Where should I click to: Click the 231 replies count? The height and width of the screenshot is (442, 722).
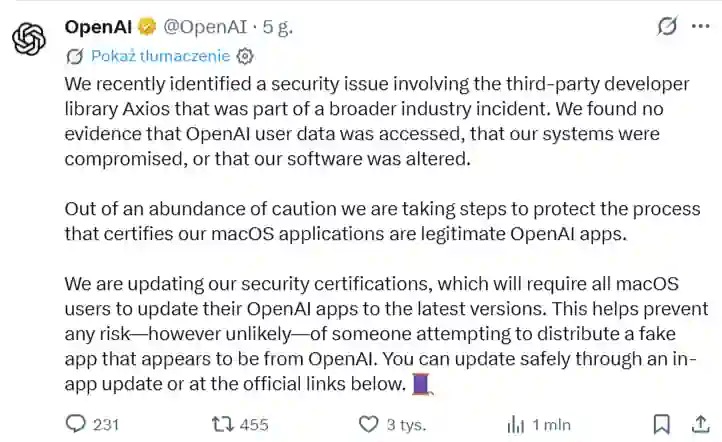tap(106, 424)
